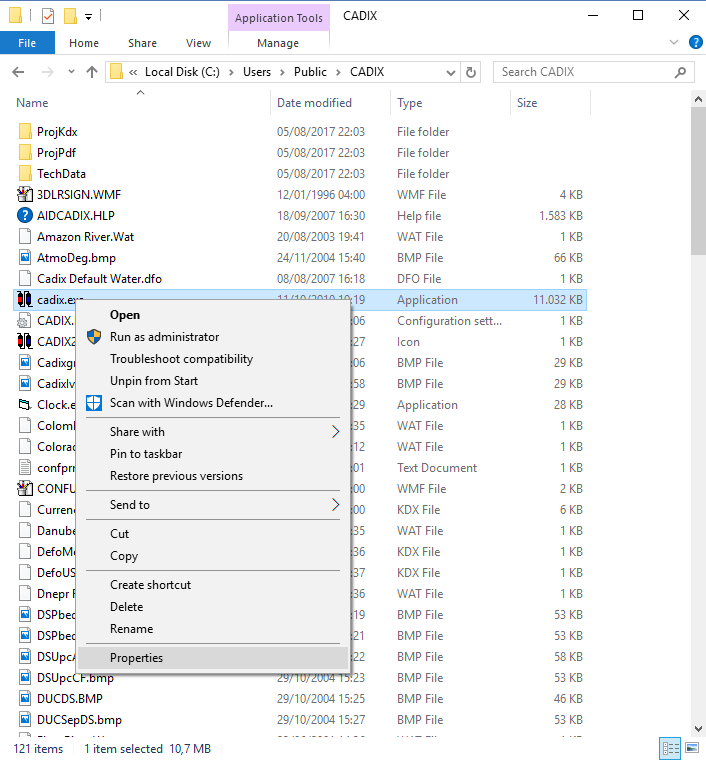Choose Restore previous versions

click(x=176, y=475)
